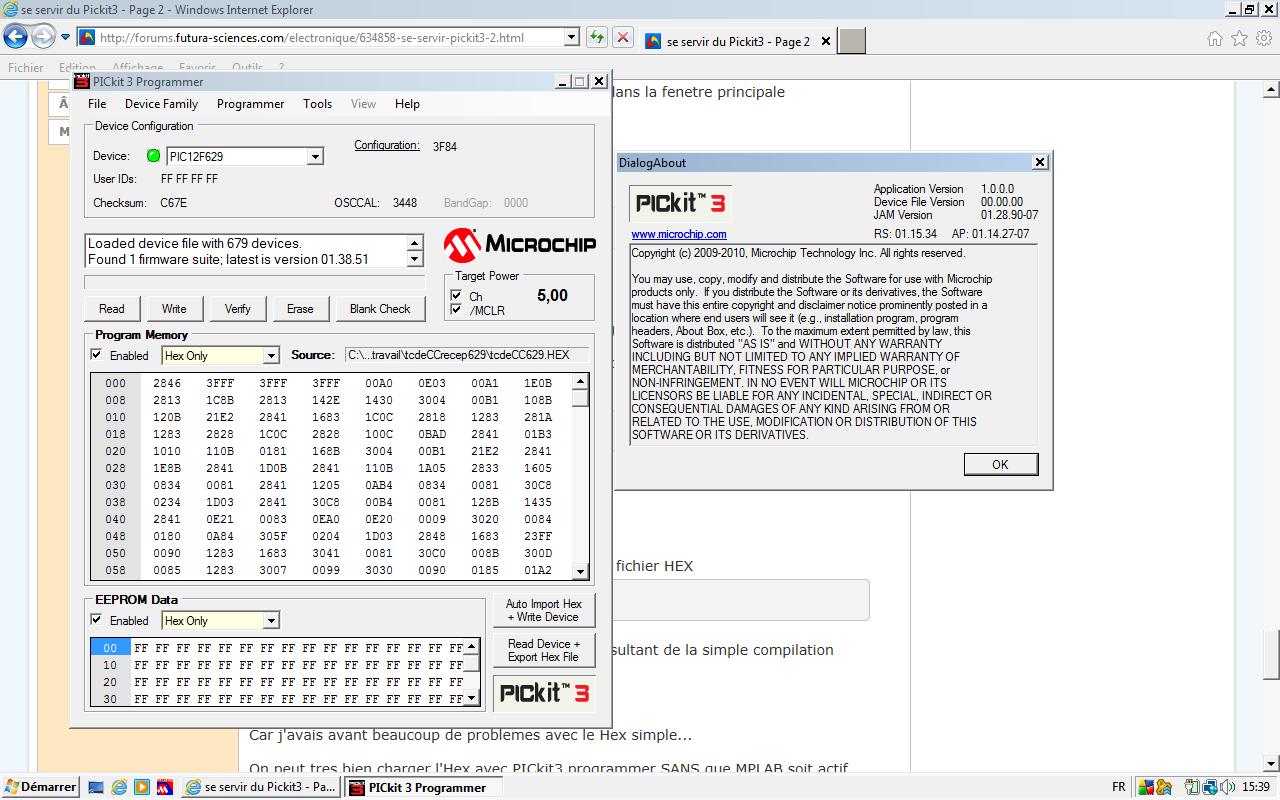Image resolution: width=1280 pixels, height=800 pixels.
Task: Click the Program Memory scroll down arrow
Action: tap(580, 571)
